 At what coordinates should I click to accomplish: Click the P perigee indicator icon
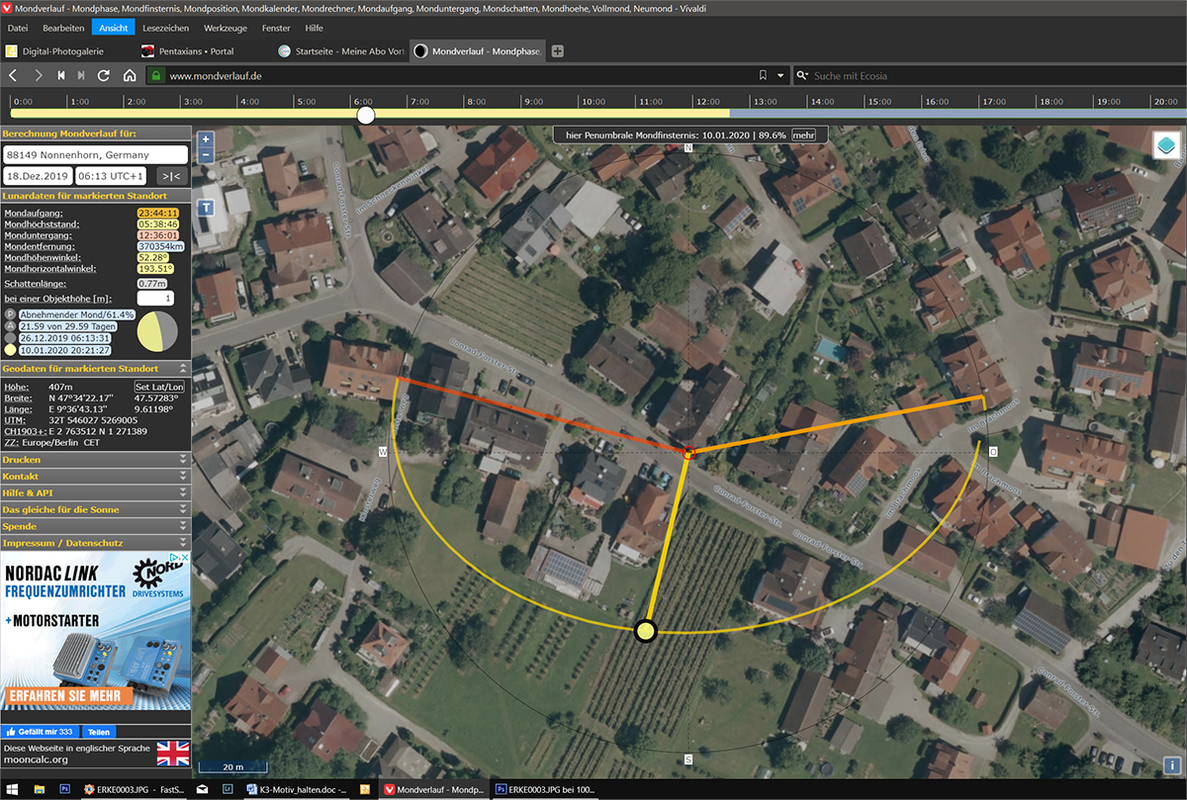[x=10, y=314]
